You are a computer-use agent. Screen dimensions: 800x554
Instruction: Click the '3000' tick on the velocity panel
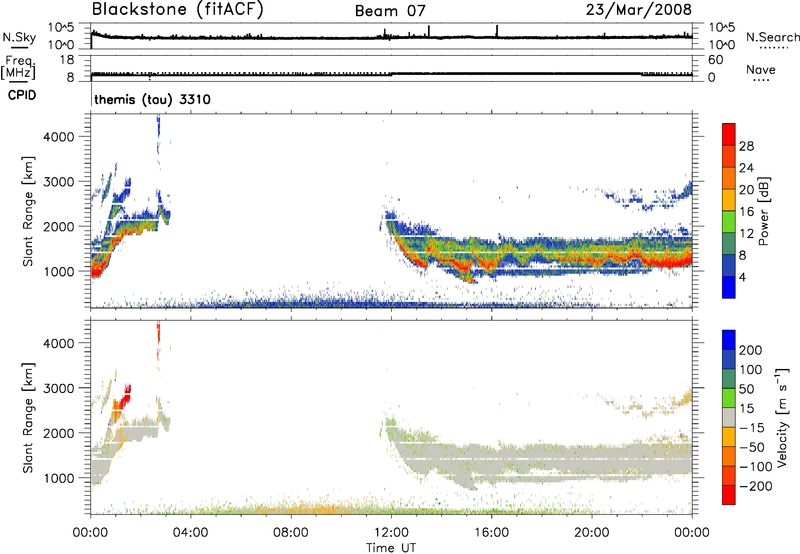[x=59, y=388]
